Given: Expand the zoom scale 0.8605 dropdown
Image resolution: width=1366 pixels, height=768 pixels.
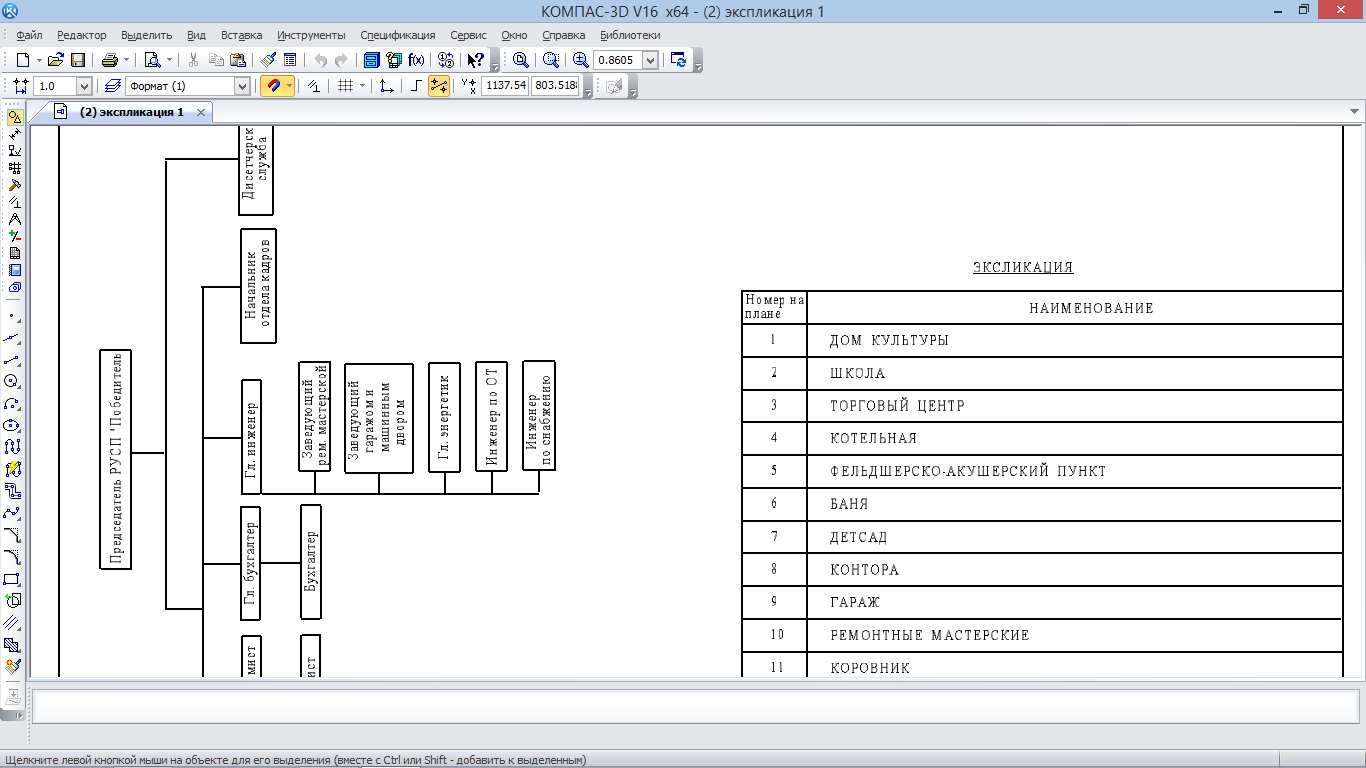Looking at the screenshot, I should [x=650, y=60].
